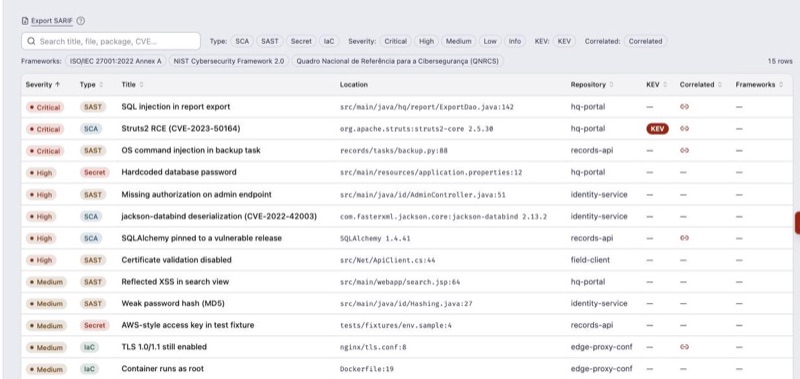Select 'OS command injection in backup task' title
Image resolution: width=800 pixels, height=379 pixels.
(x=191, y=150)
